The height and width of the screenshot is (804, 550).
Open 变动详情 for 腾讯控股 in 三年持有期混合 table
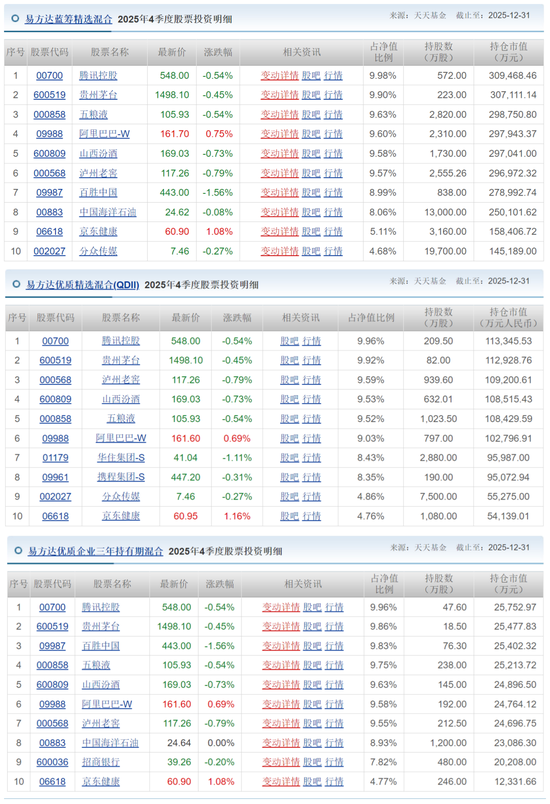pos(281,607)
